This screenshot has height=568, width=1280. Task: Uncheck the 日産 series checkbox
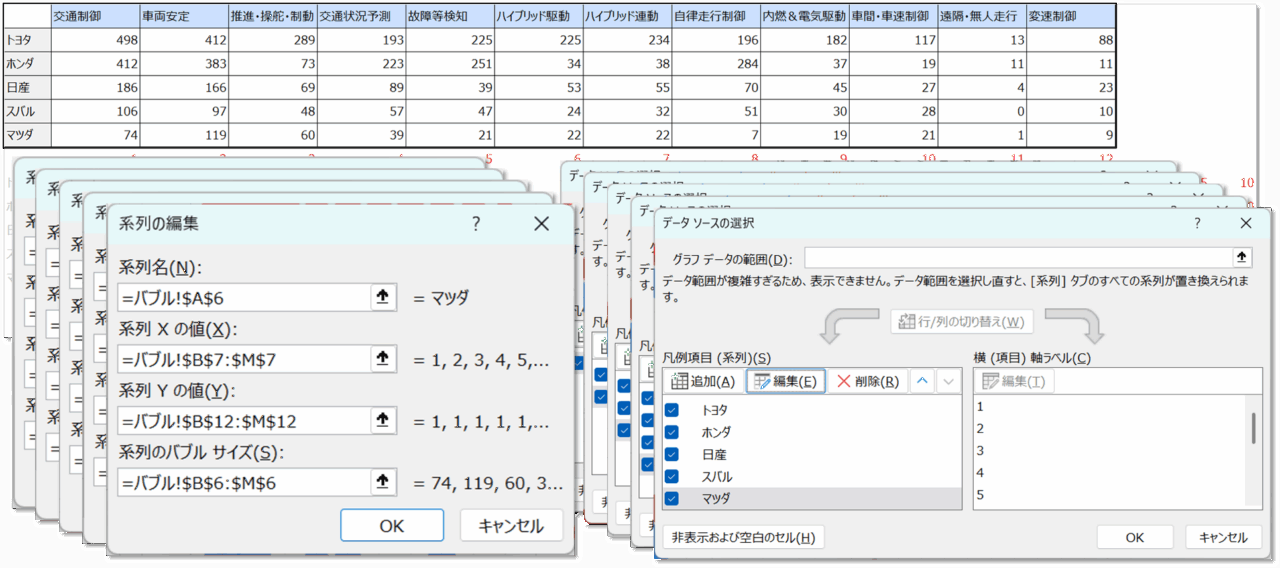click(672, 454)
